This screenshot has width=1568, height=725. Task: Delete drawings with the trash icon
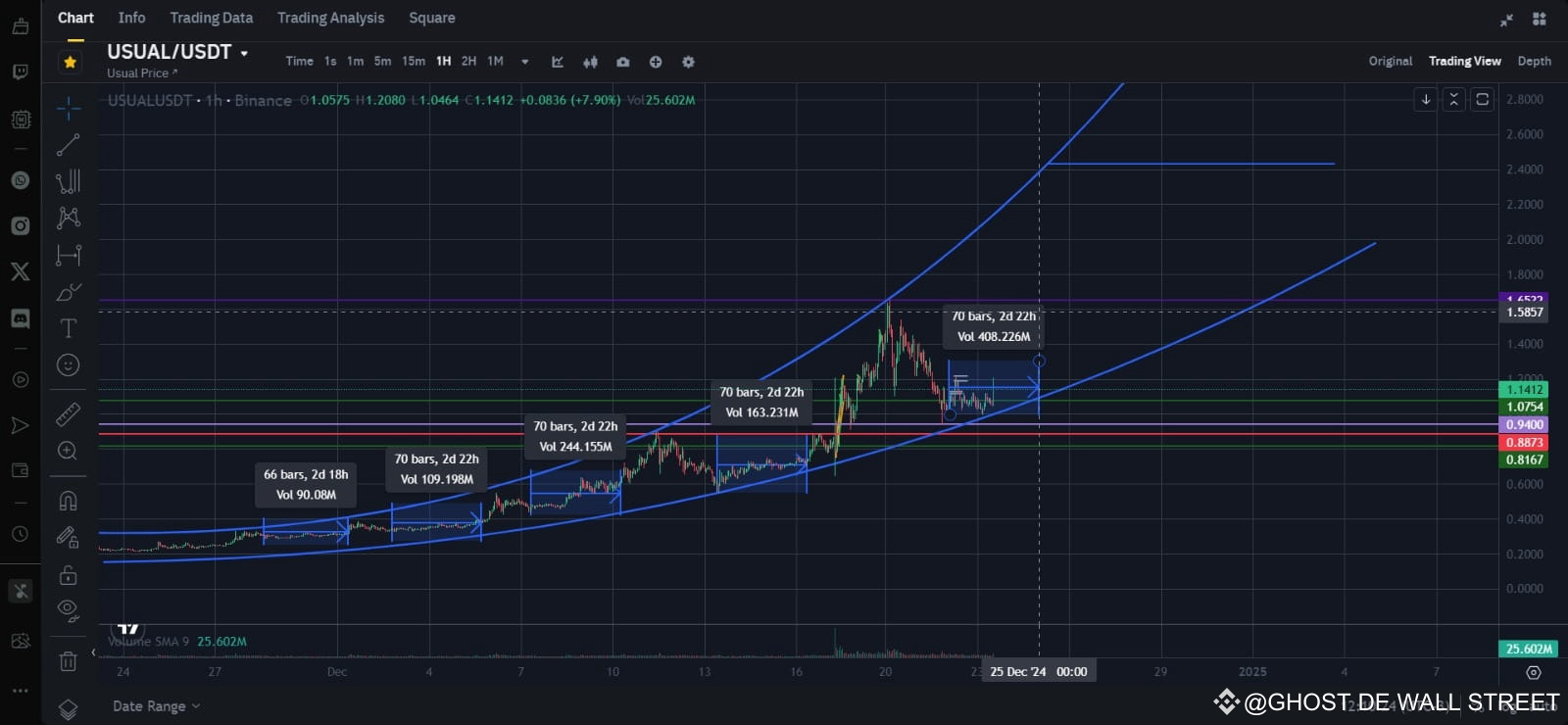click(68, 661)
